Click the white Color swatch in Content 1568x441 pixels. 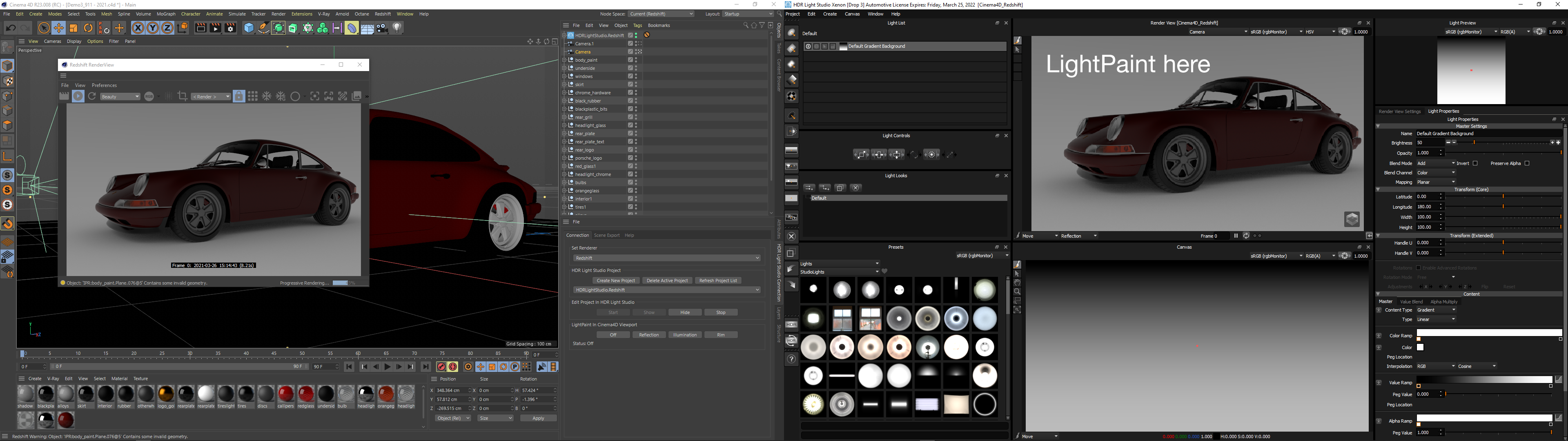1420,348
